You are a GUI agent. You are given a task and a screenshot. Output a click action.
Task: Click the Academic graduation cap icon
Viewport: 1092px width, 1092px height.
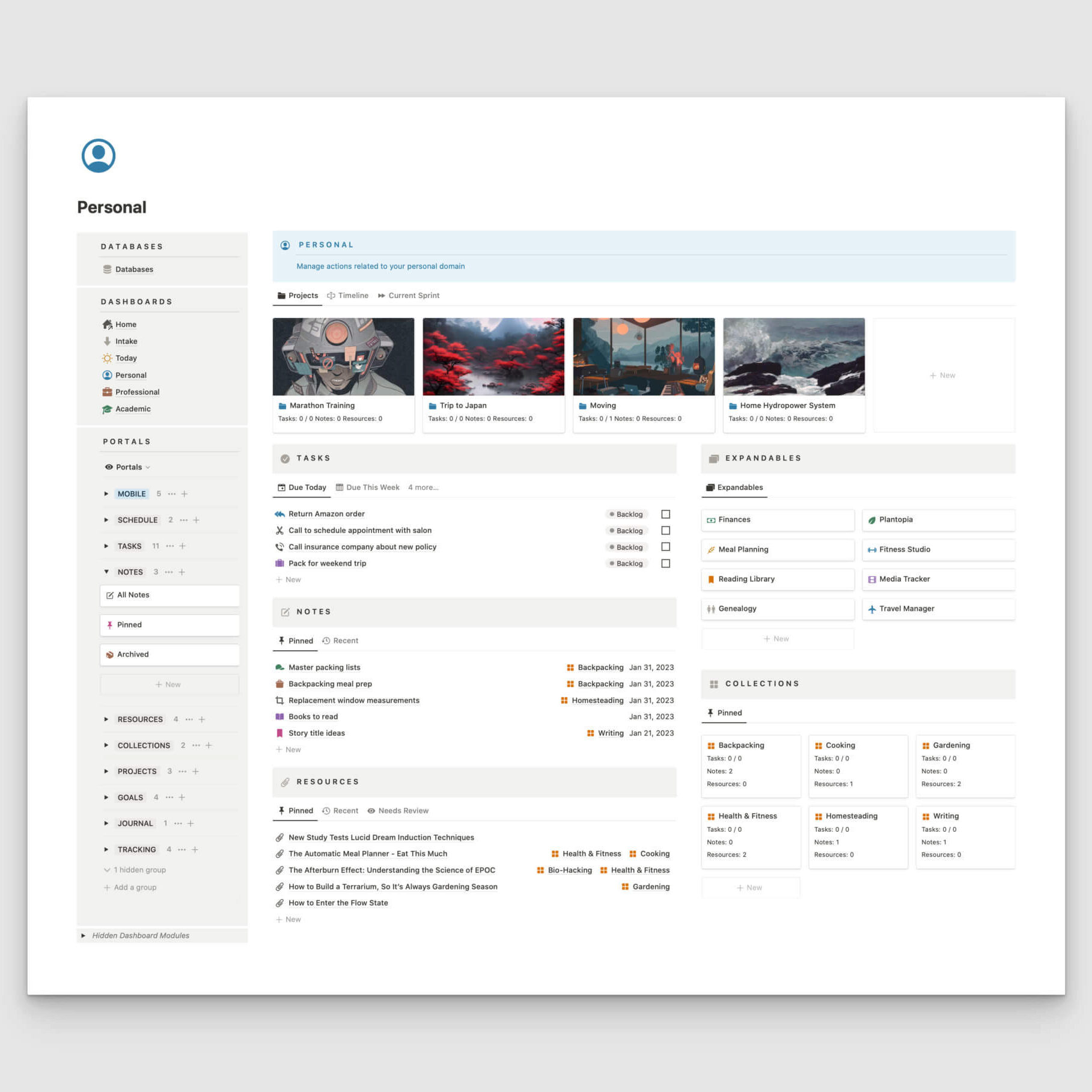coord(107,409)
